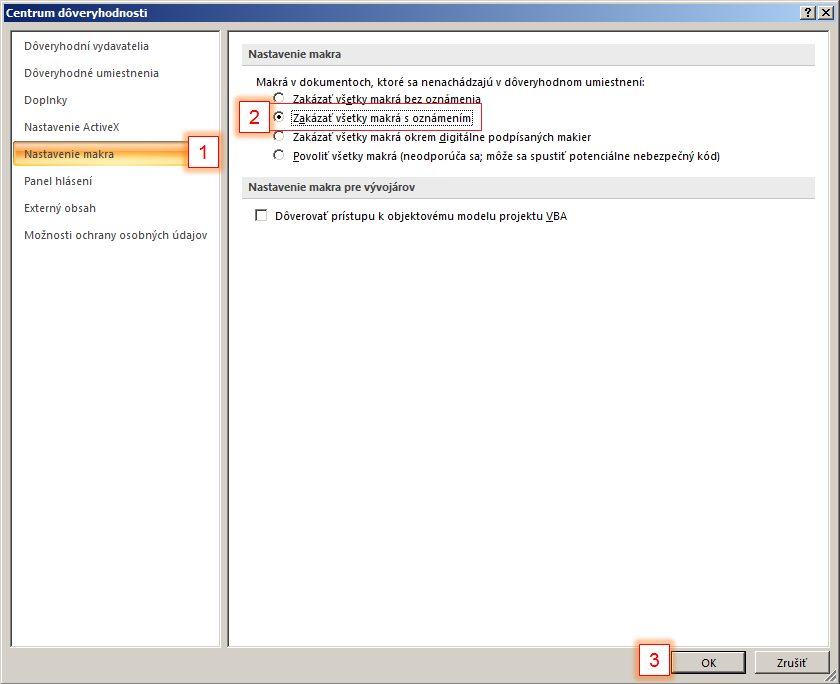The image size is (840, 684).
Task: Go to Panel hlásení settings
Action: click(60, 181)
